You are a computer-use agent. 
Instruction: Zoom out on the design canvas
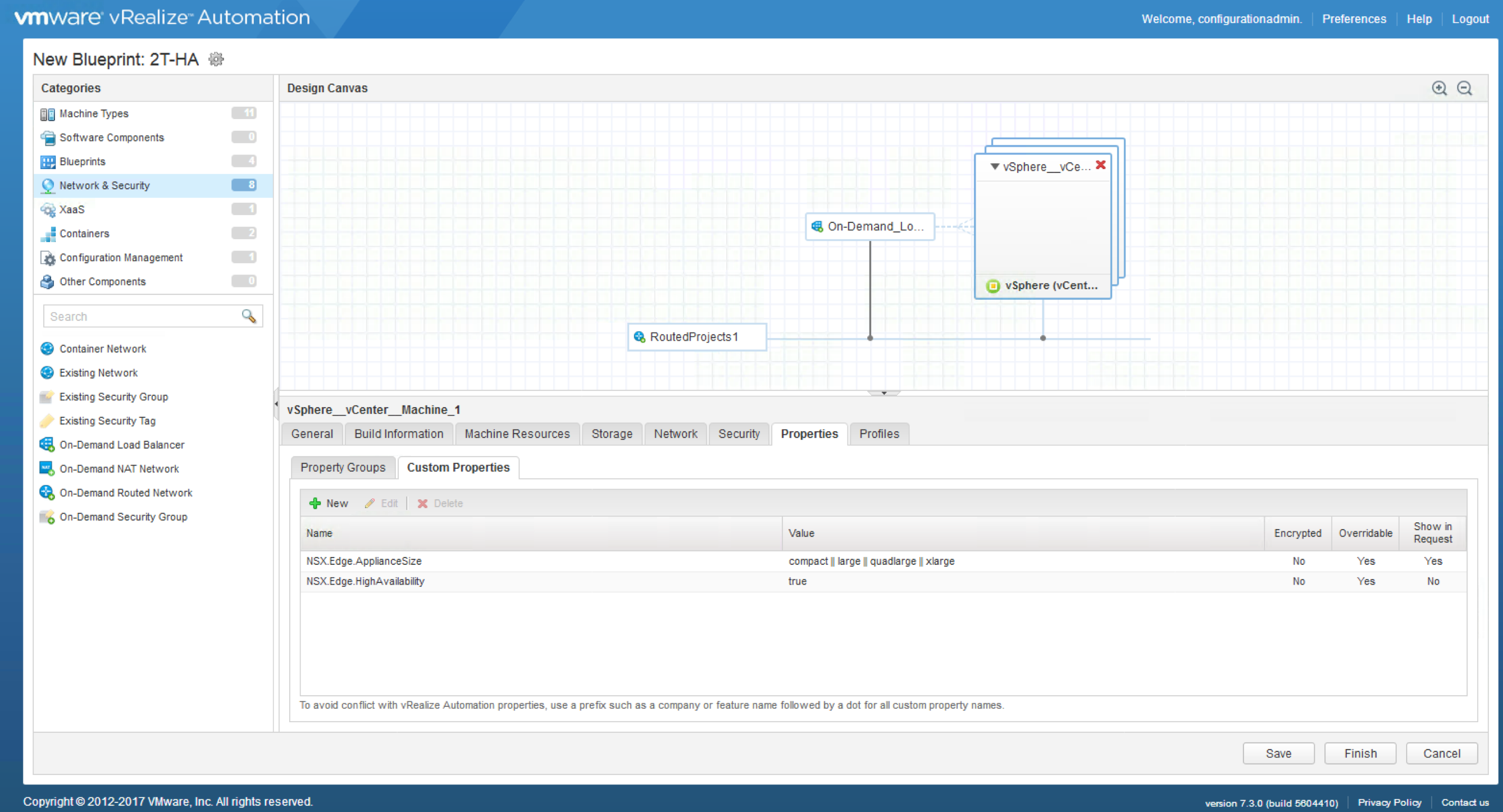pos(1464,88)
